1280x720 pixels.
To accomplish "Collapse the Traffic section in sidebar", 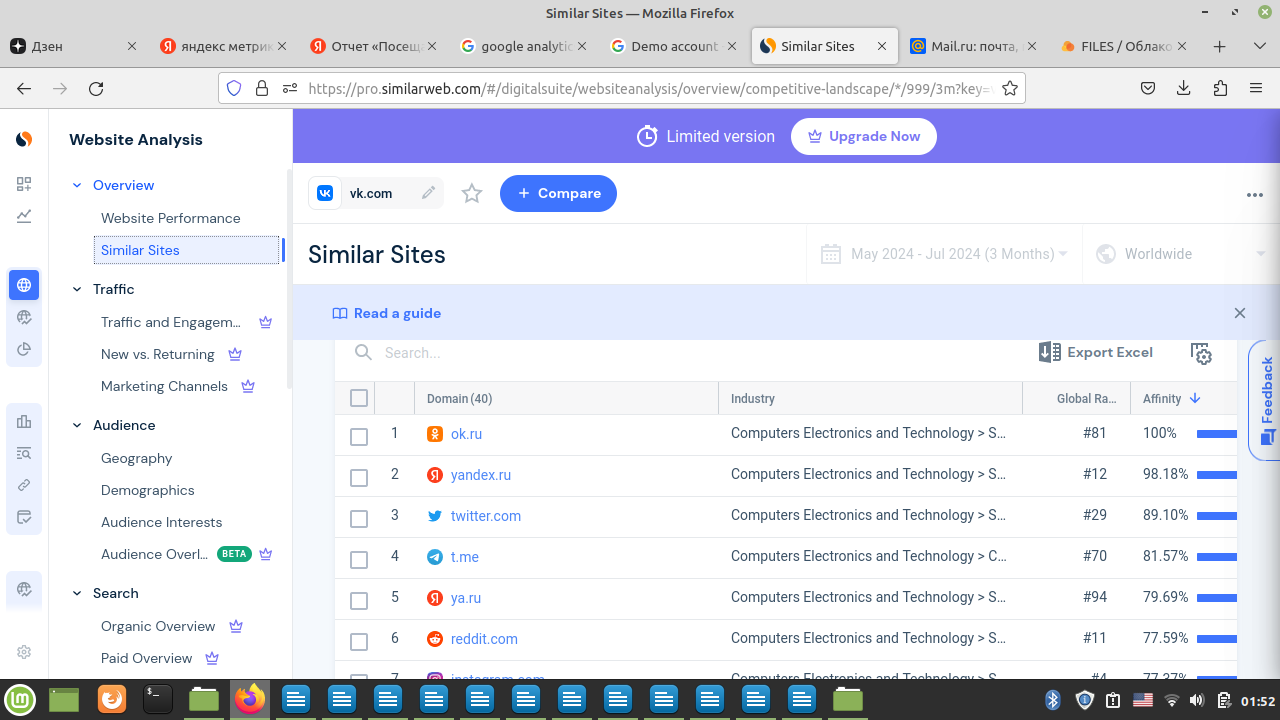I will [77, 289].
